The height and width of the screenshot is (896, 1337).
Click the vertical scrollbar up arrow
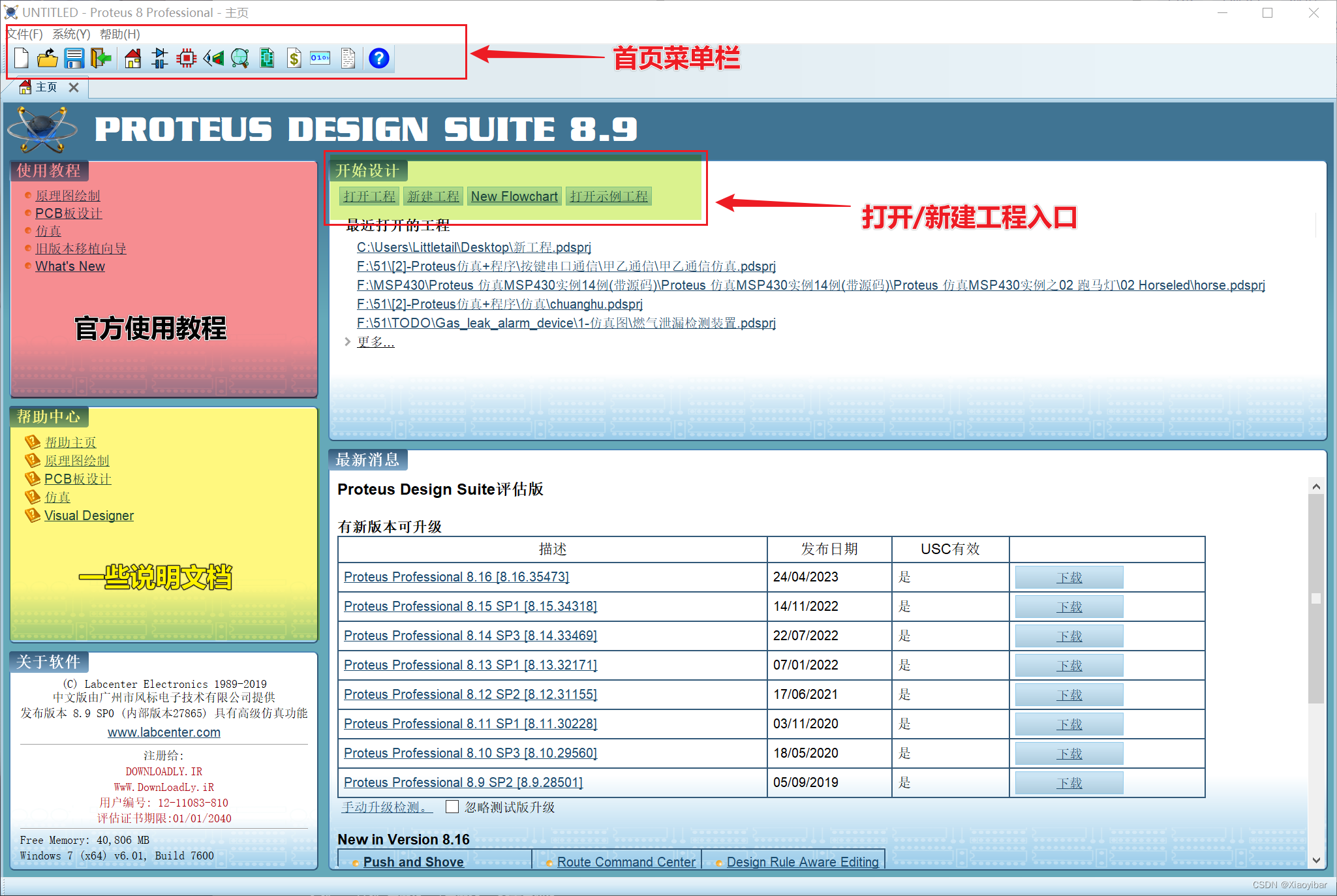coord(1316,486)
